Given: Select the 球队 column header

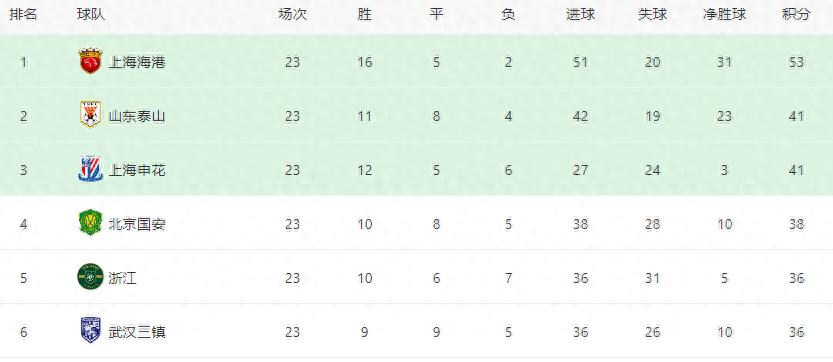Looking at the screenshot, I should [91, 14].
